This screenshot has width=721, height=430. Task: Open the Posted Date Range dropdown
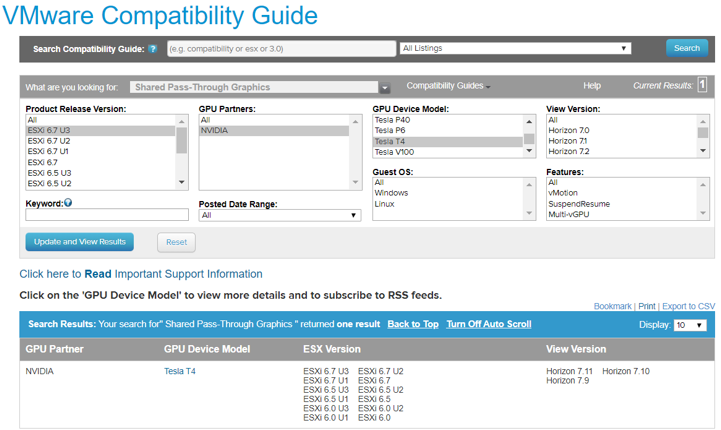pyautogui.click(x=280, y=215)
